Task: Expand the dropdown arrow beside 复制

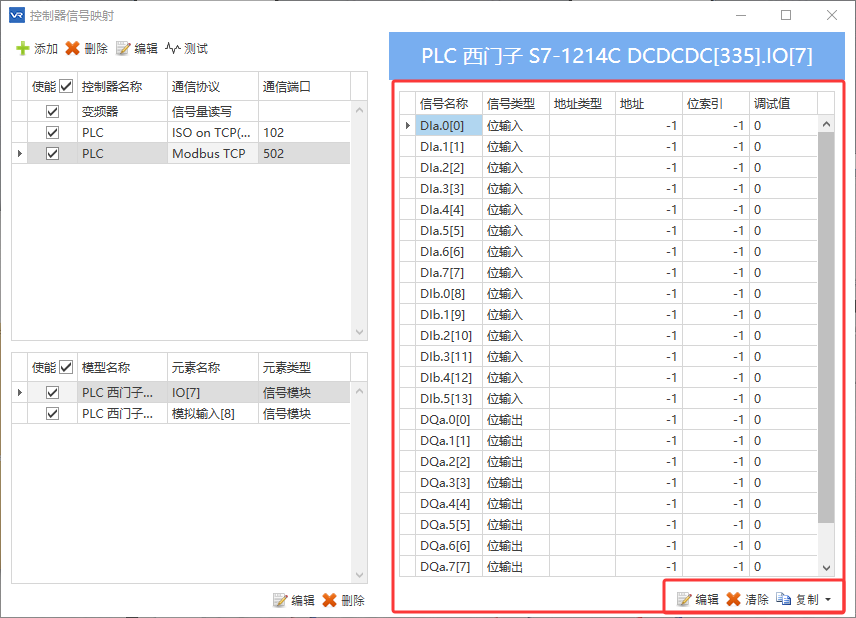Action: coord(828,599)
